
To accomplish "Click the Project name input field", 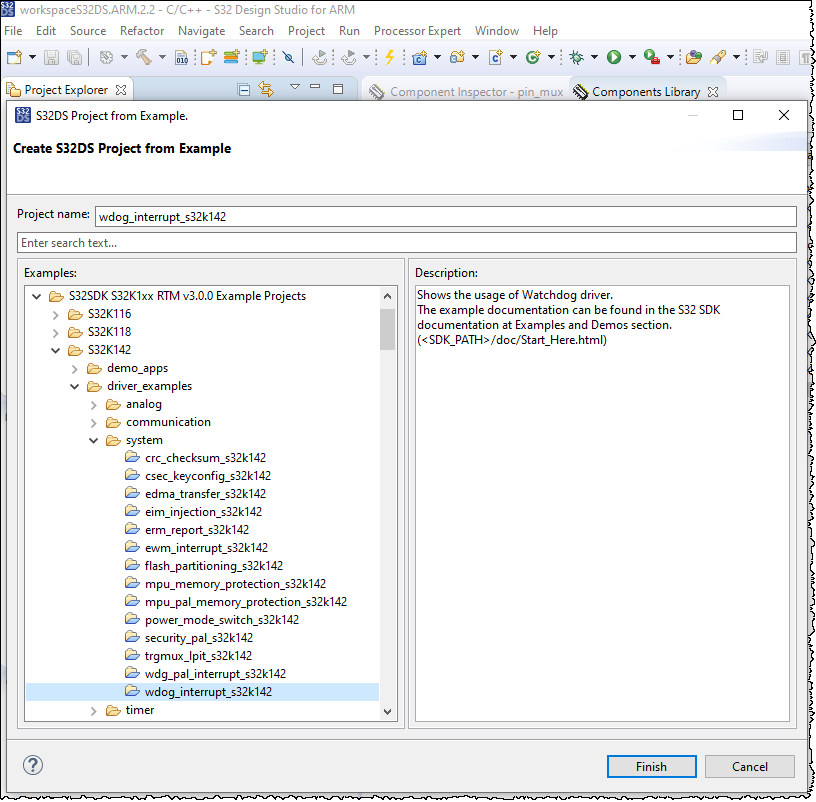I will coord(445,217).
